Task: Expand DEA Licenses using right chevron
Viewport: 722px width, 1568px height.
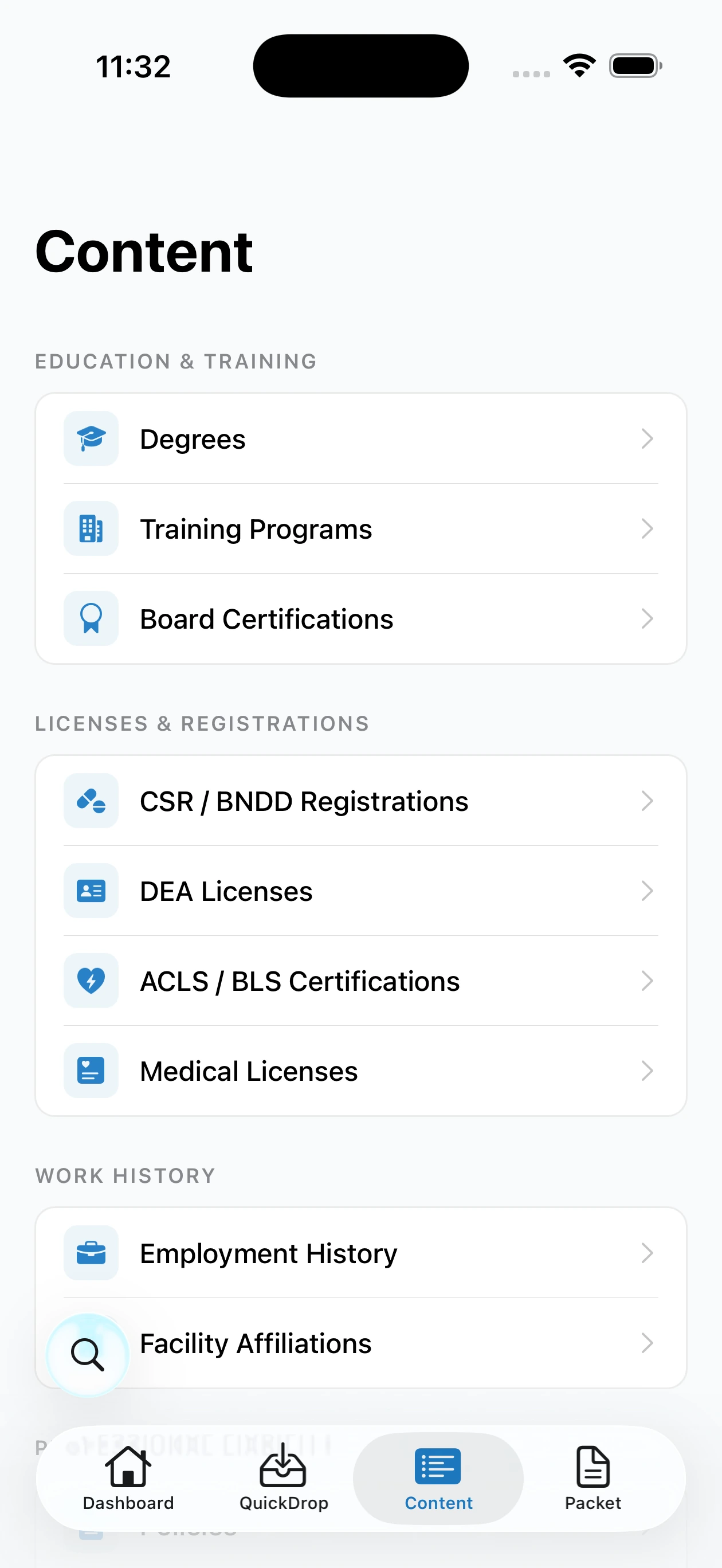Action: click(646, 891)
